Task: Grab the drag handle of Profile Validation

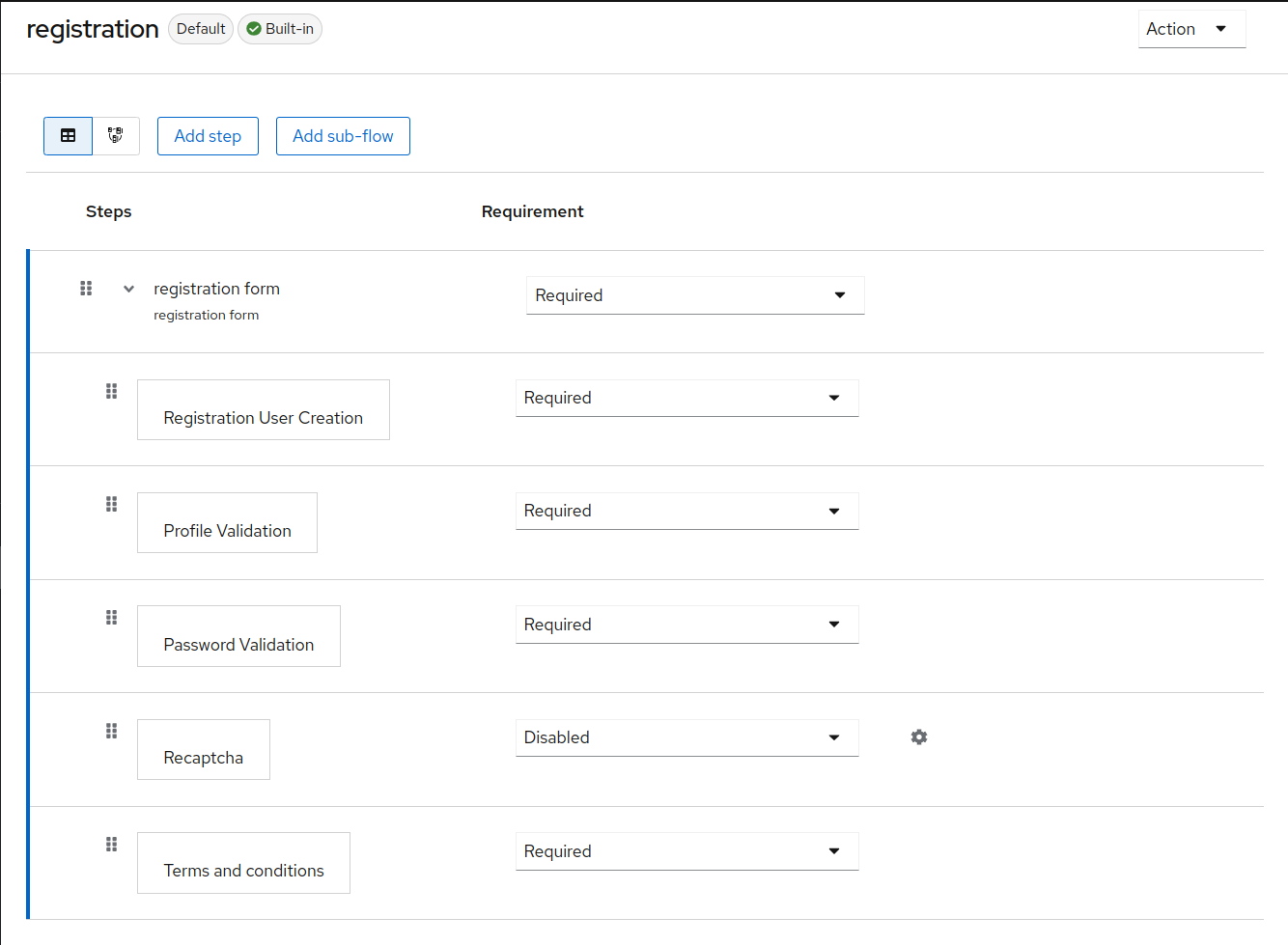Action: [x=111, y=504]
